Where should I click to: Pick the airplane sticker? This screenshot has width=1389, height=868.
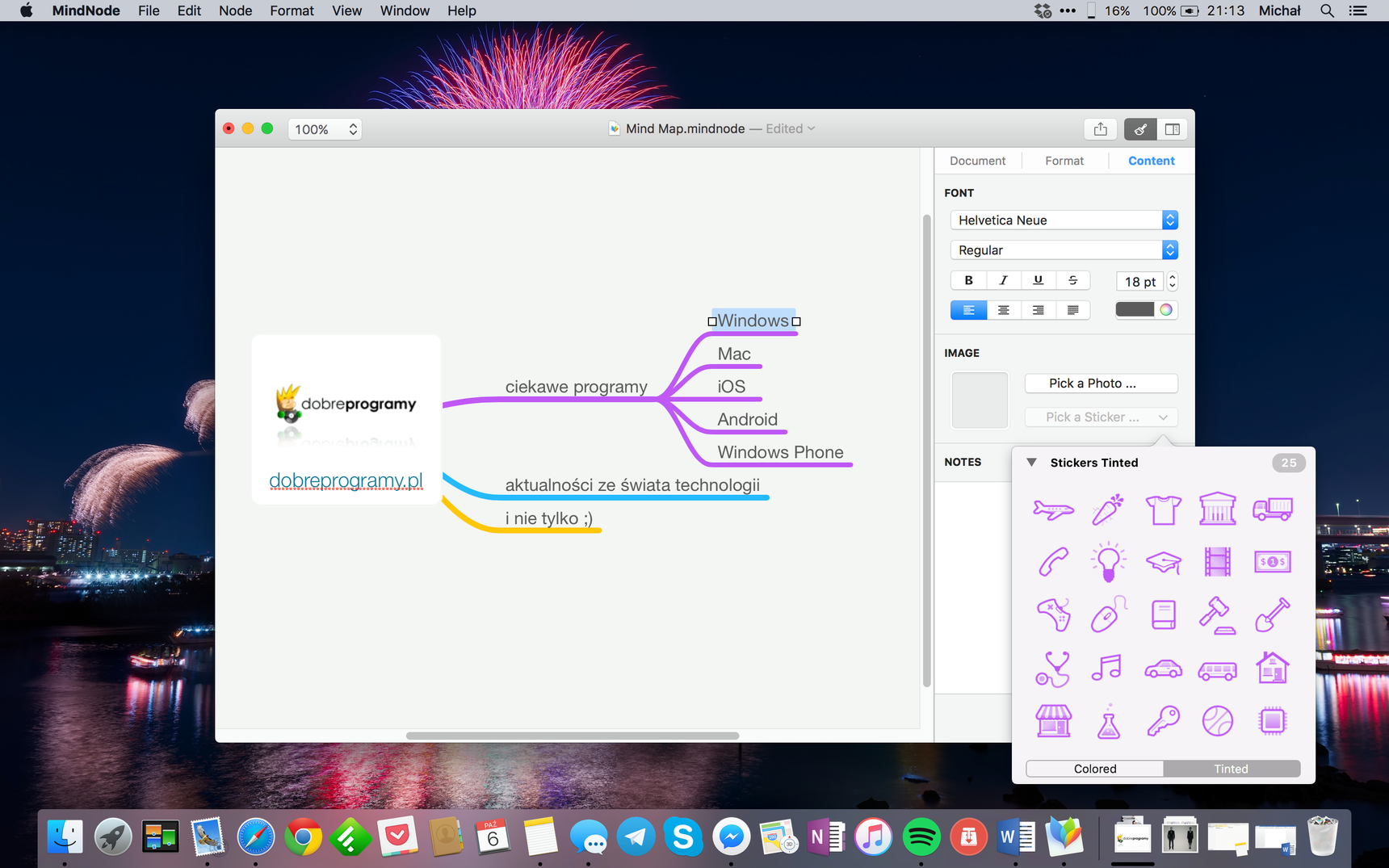tap(1053, 509)
